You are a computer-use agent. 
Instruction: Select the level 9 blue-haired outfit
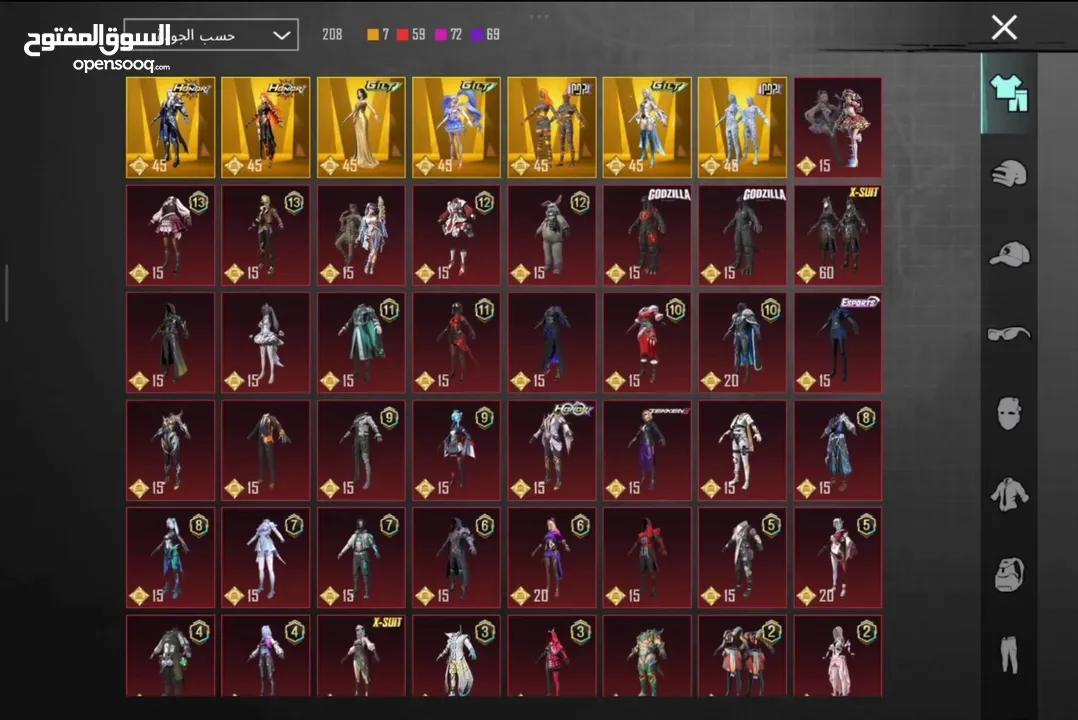456,450
